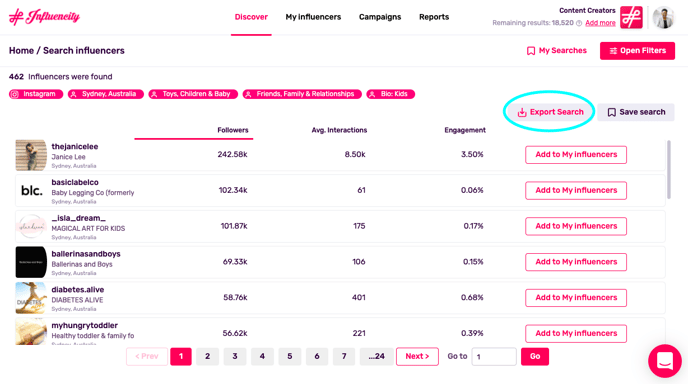Click the Sydney, Australia filter tag
Image resolution: width=688 pixels, height=384 pixels.
(105, 94)
